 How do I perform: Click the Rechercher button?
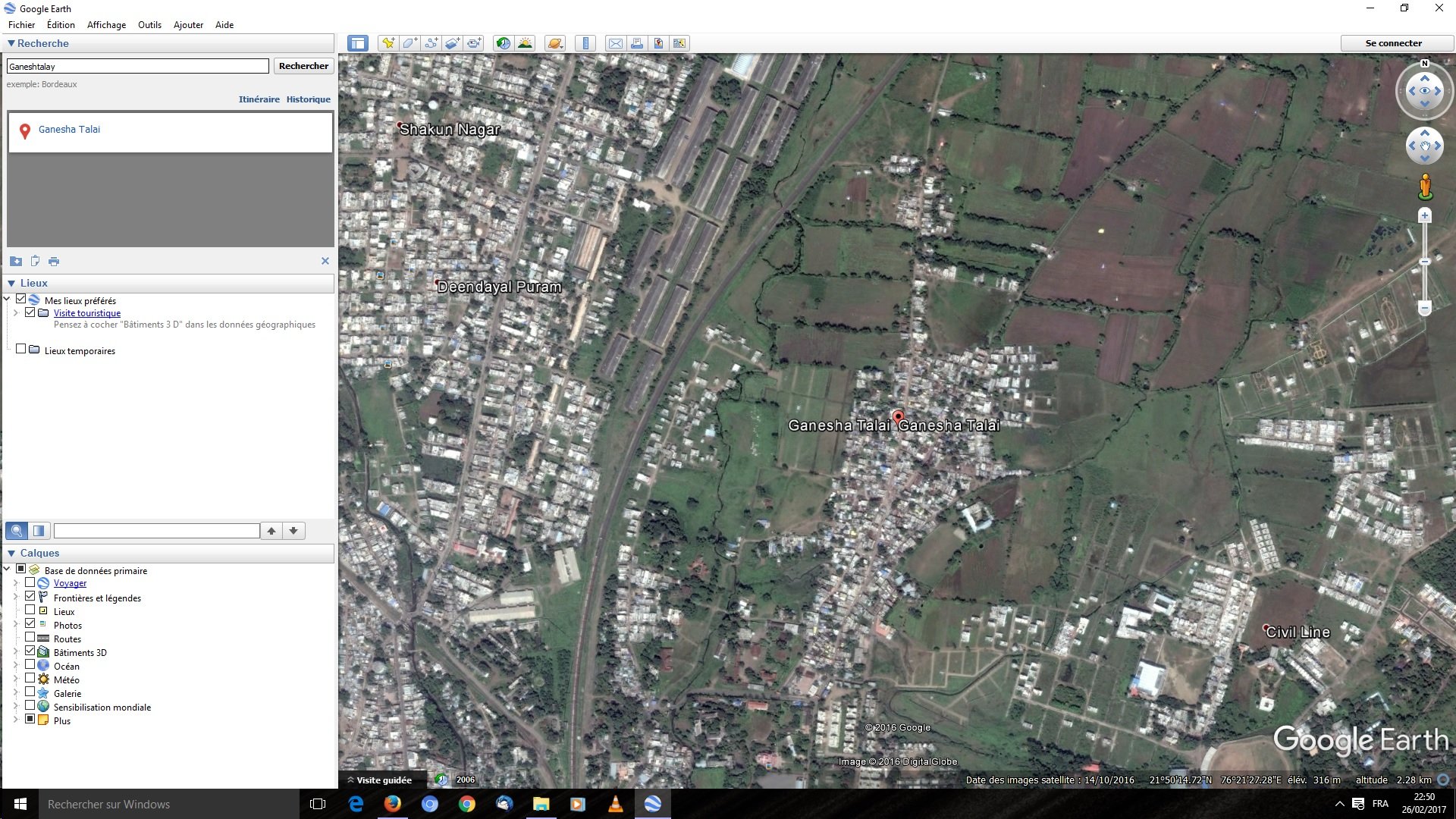303,66
